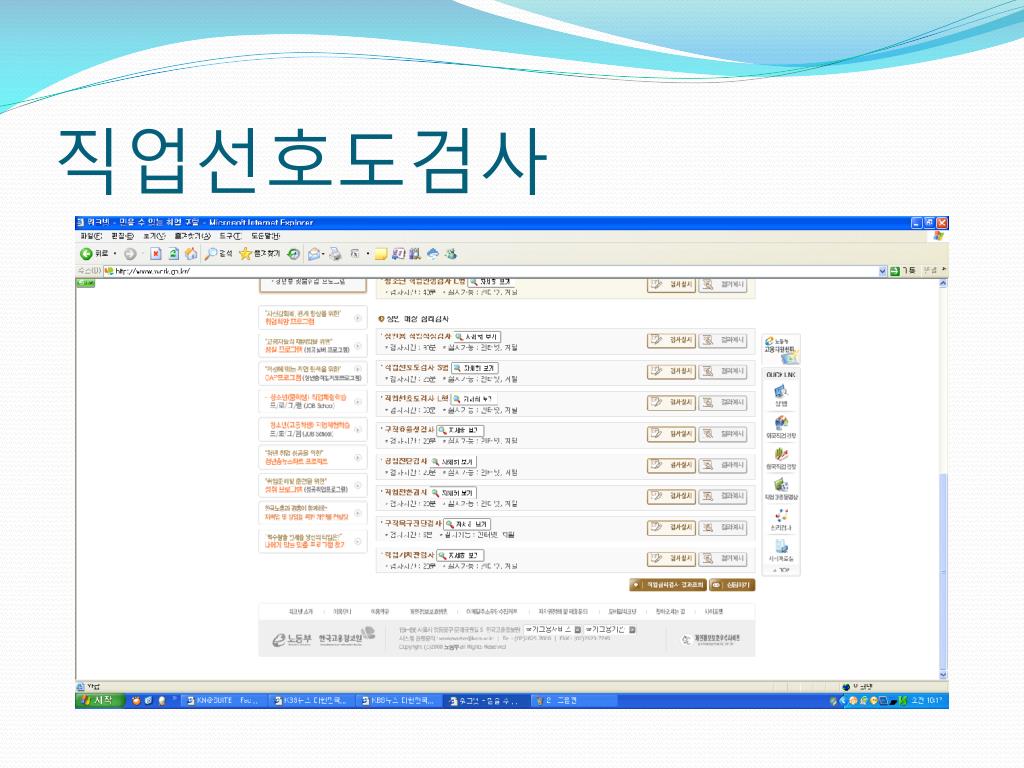Click the 직업선호도검사 S형 title text
The image size is (1024, 768).
pos(416,368)
